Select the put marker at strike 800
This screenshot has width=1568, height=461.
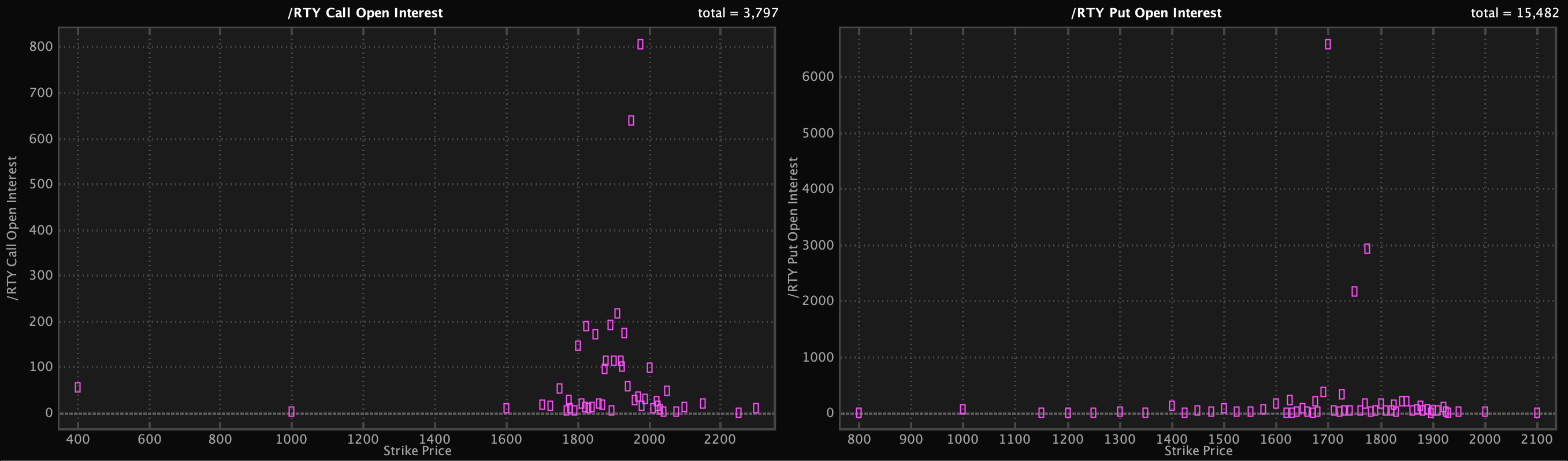tap(859, 413)
